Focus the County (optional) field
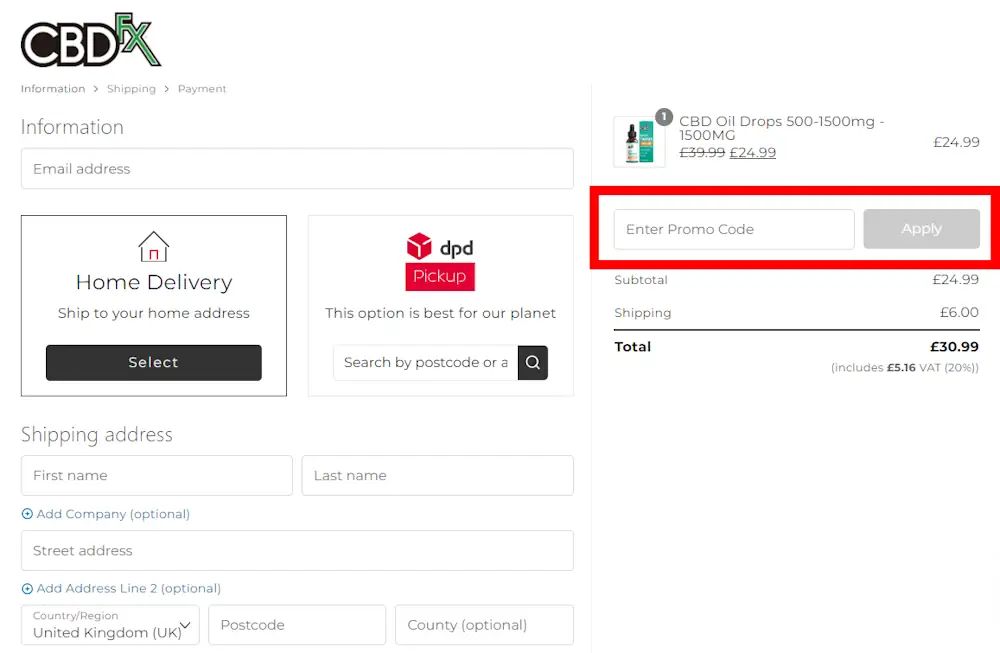 point(484,625)
